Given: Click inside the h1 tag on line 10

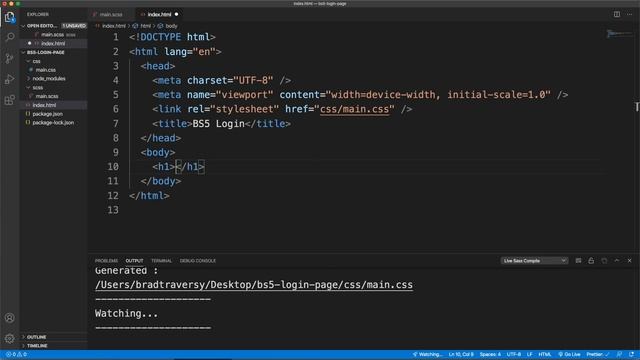Looking at the screenshot, I should coord(176,167).
